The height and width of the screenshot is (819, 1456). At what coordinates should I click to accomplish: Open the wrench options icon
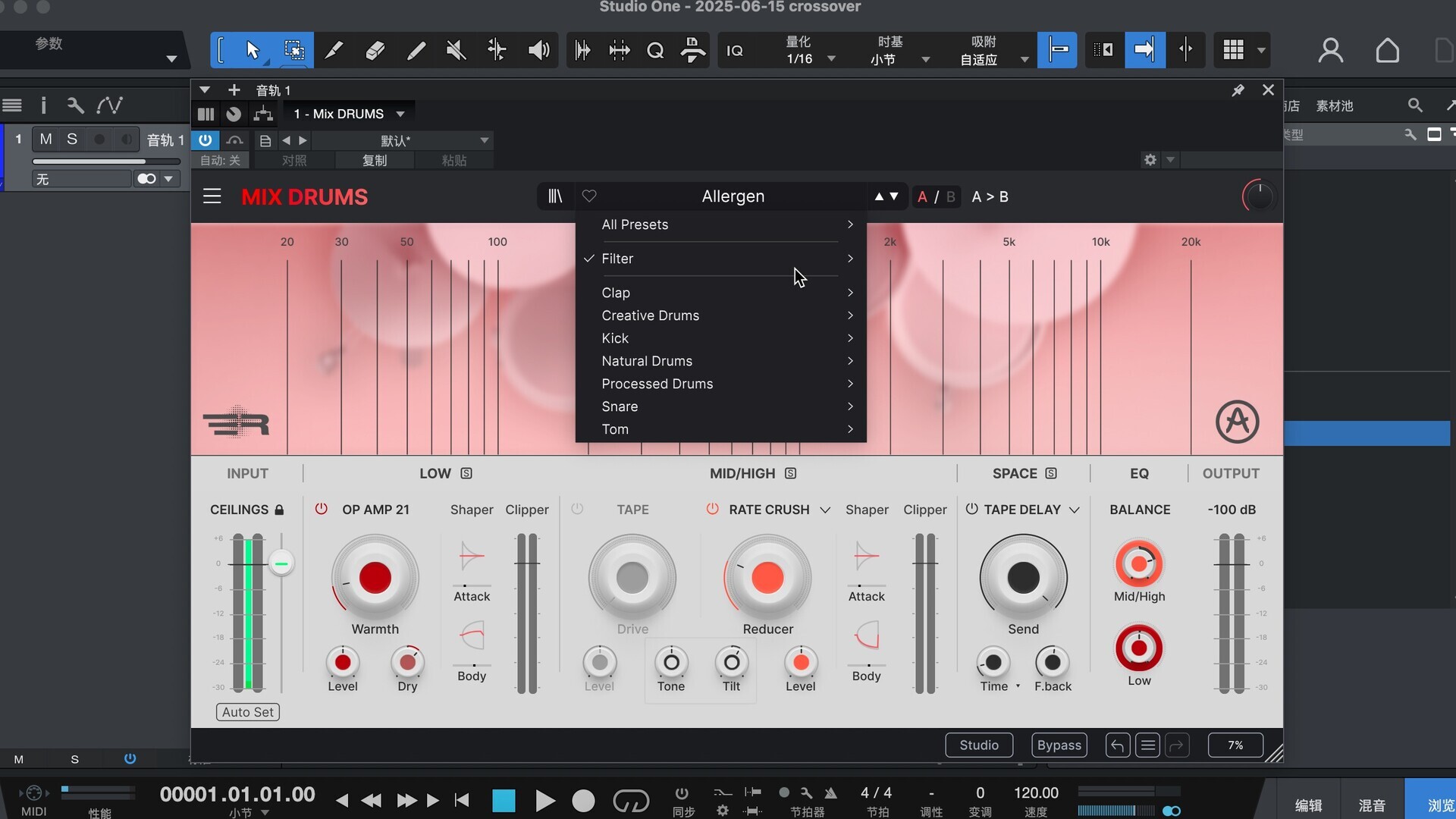(75, 105)
